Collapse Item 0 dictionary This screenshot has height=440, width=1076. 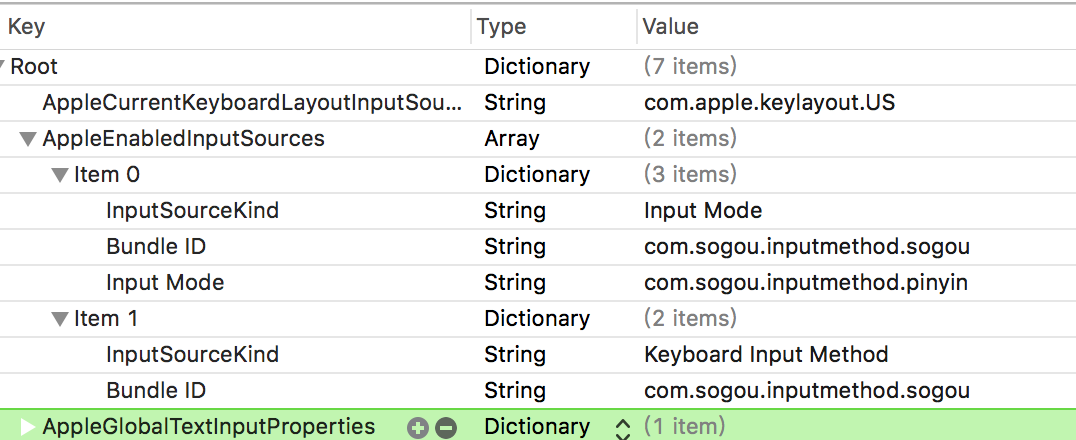pos(60,176)
